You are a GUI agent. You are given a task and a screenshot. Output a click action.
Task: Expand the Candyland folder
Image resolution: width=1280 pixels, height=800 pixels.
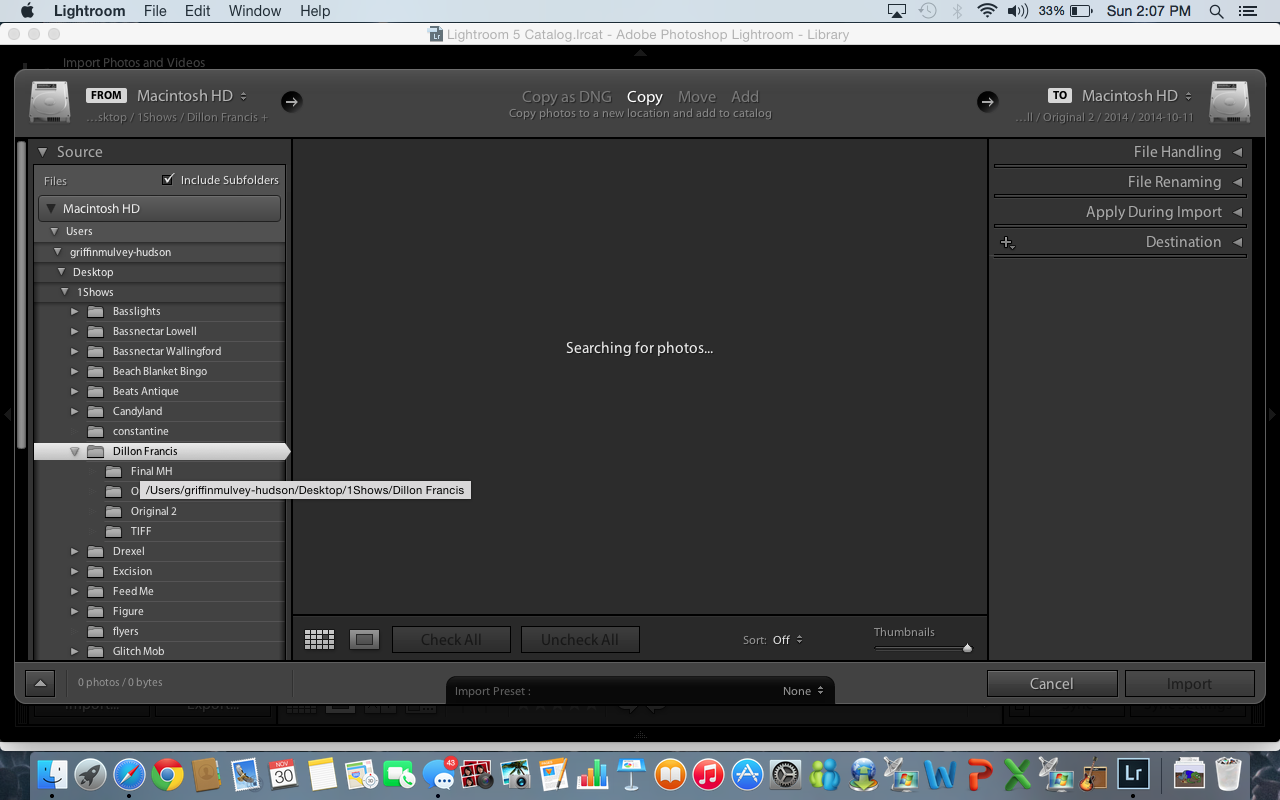[x=74, y=411]
